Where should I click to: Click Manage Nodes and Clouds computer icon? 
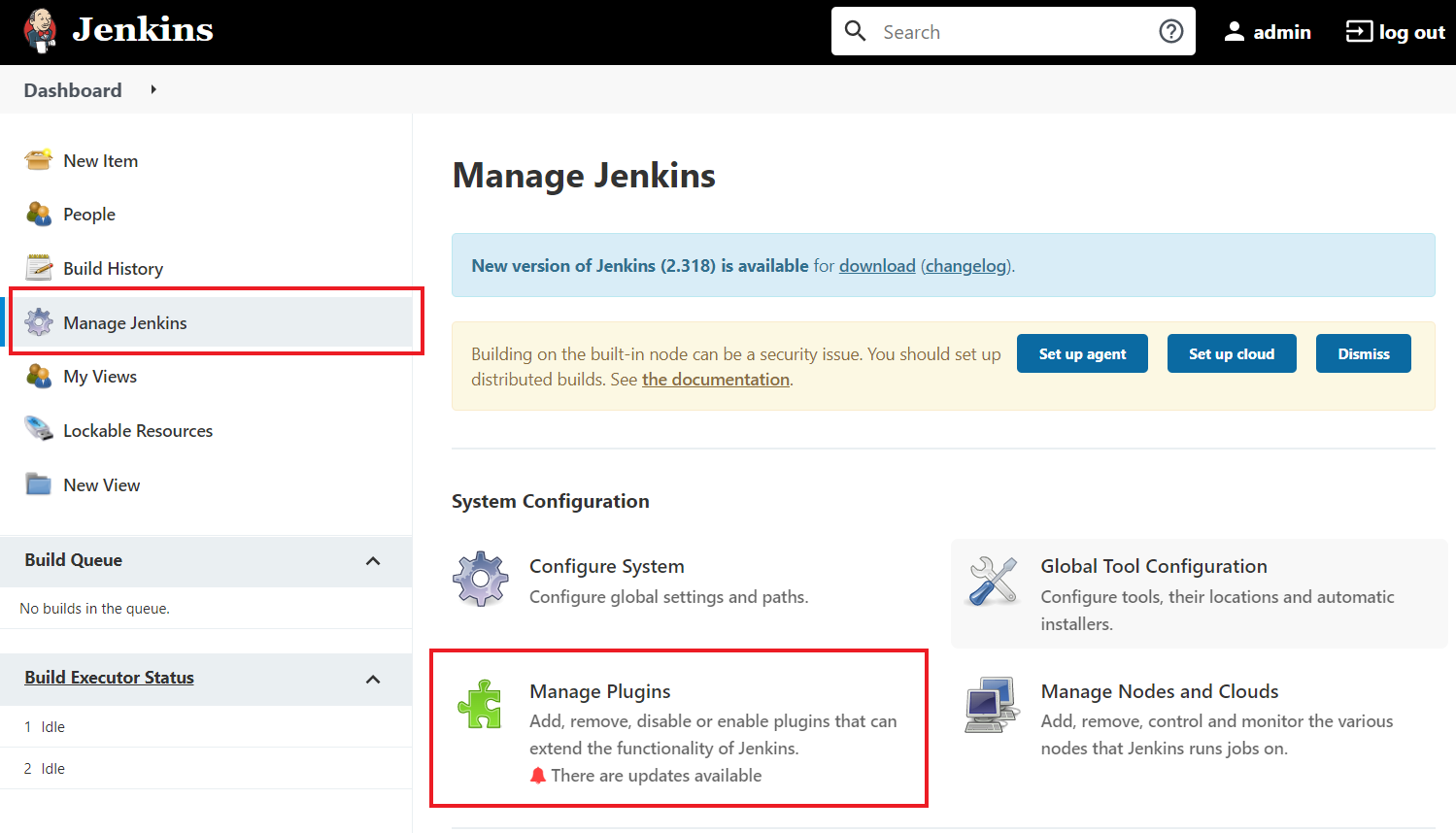coord(992,705)
